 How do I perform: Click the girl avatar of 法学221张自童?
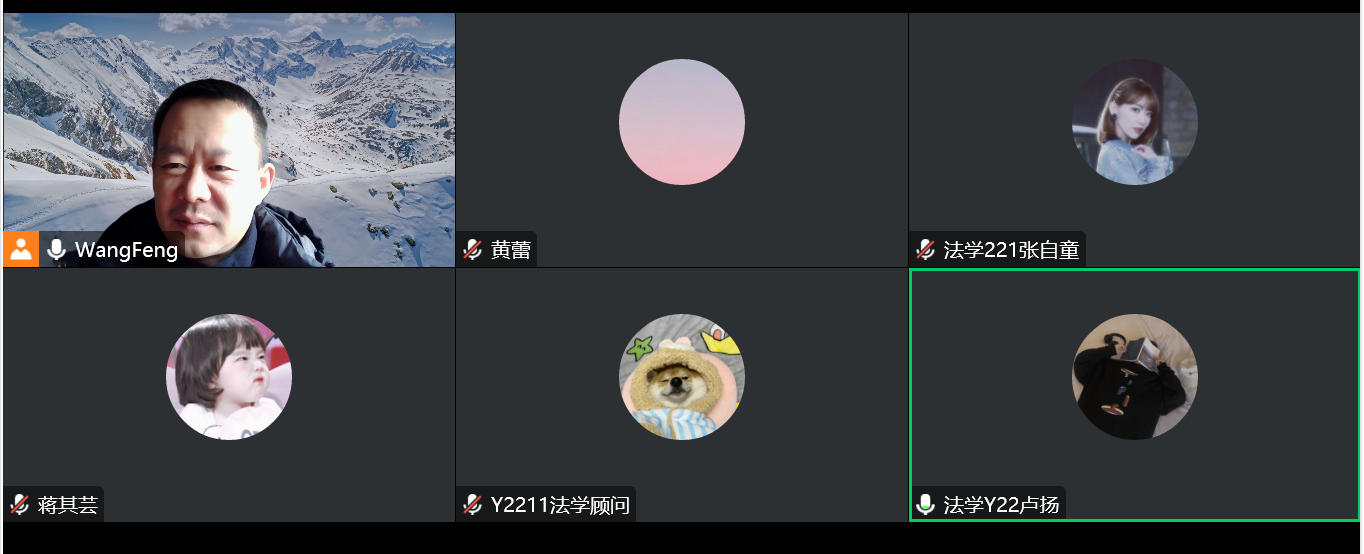click(1135, 122)
